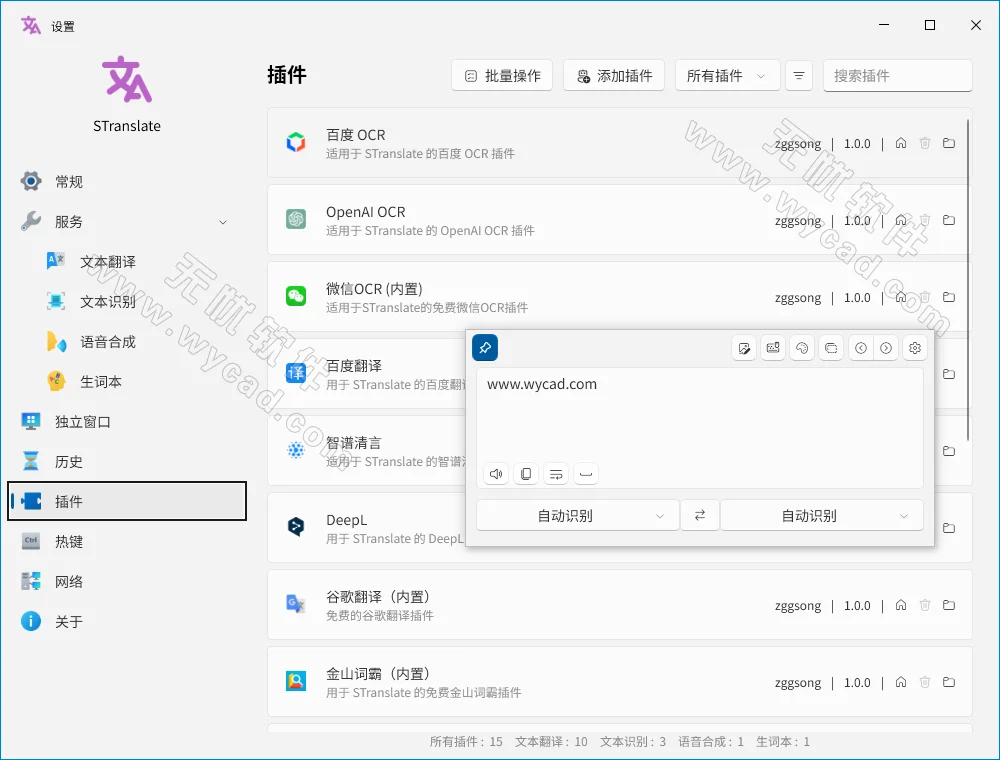Collapse the 服务 section in the sidebar

pos(225,221)
